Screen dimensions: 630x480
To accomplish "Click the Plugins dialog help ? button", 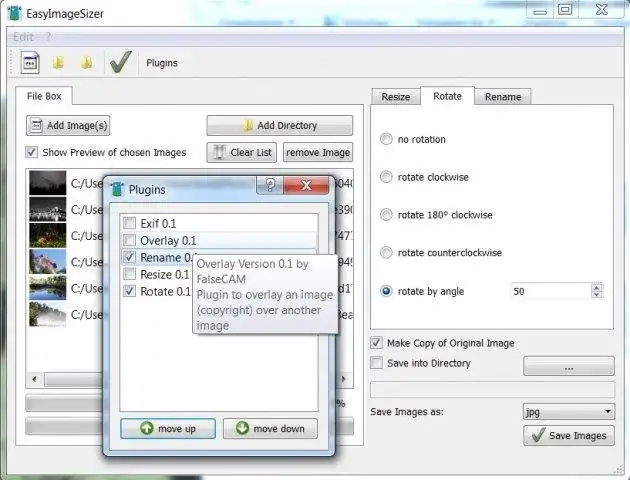I will tap(270, 185).
